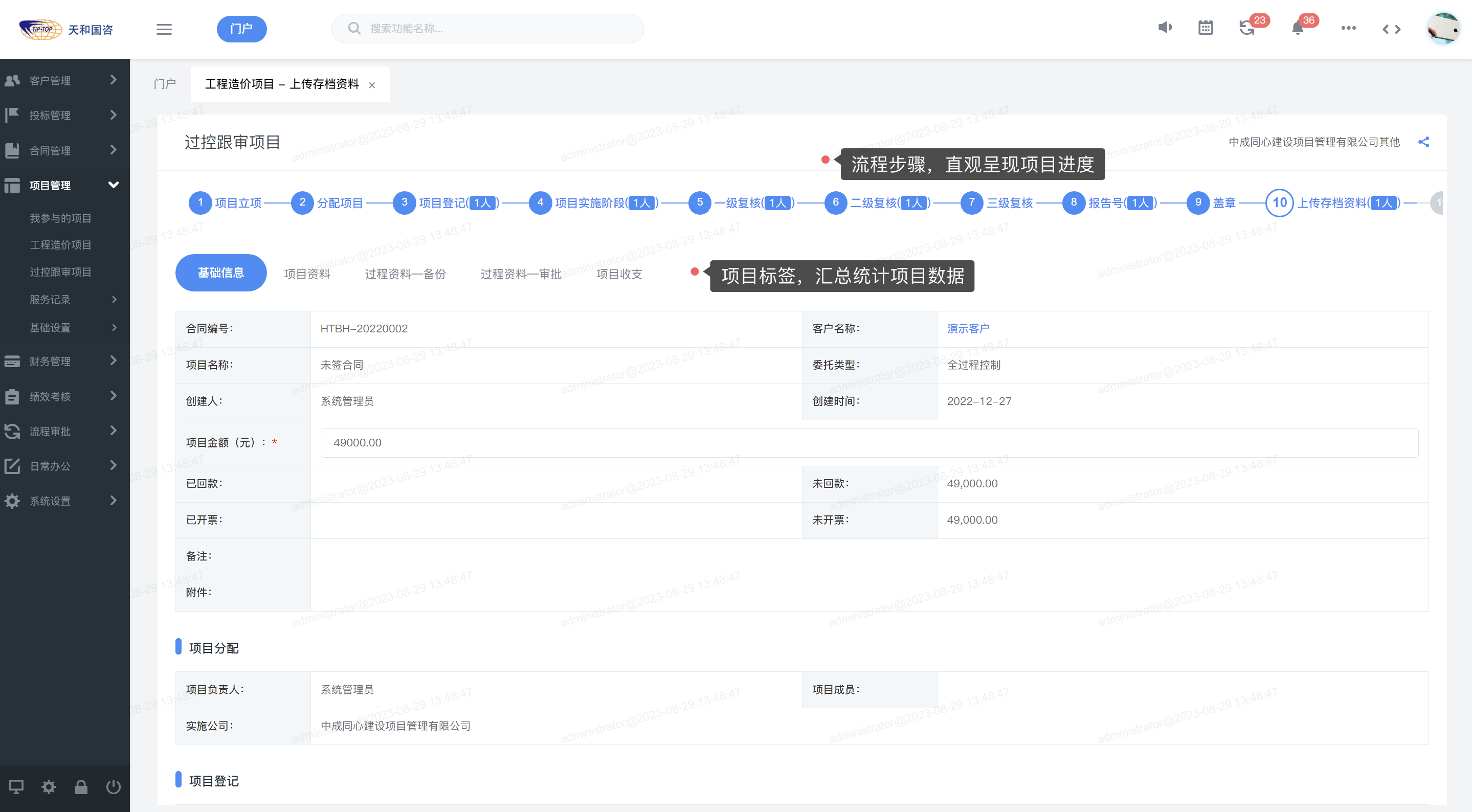This screenshot has height=812, width=1472.
Task: Click the contract number HTBH–20220002
Action: (x=364, y=329)
